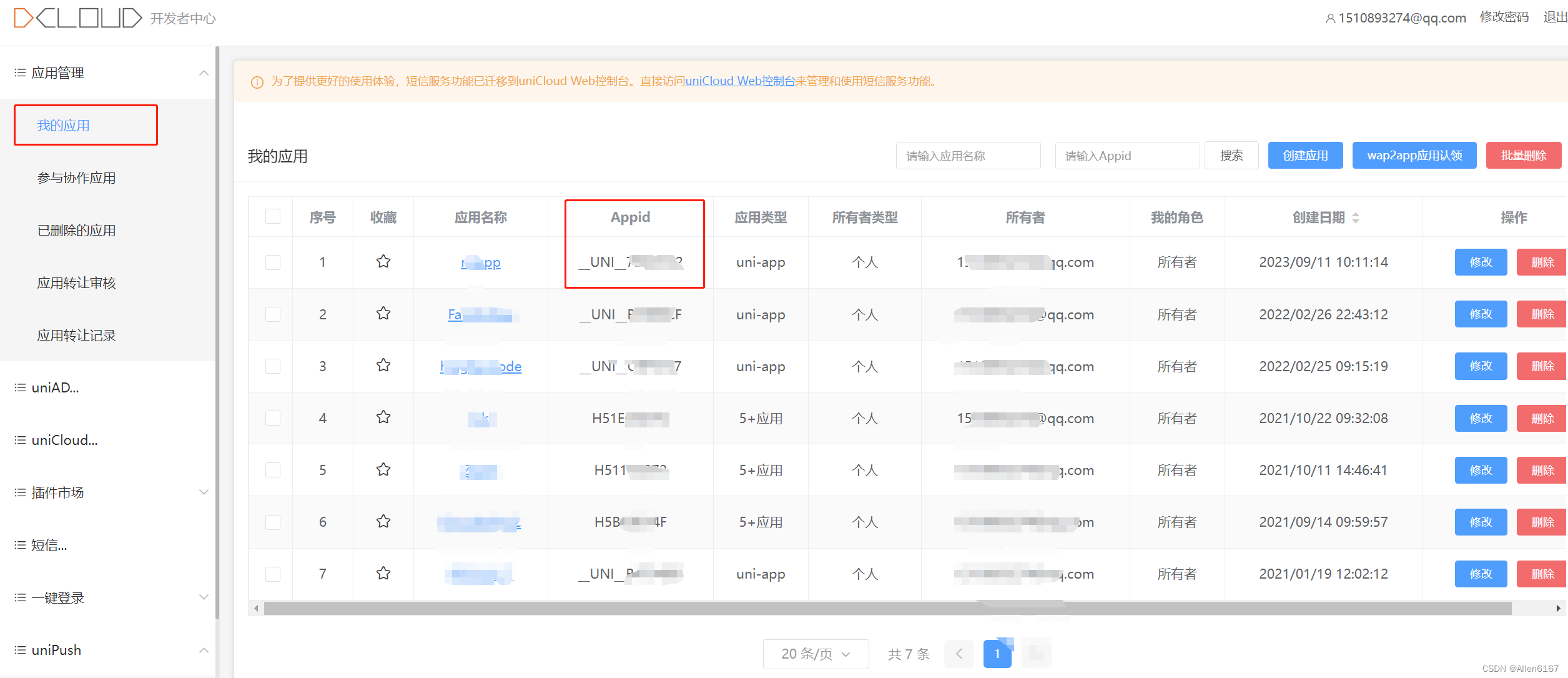Click the sort arrows on 创建日期 column
Viewport: 1568px width, 678px height.
[x=1355, y=217]
